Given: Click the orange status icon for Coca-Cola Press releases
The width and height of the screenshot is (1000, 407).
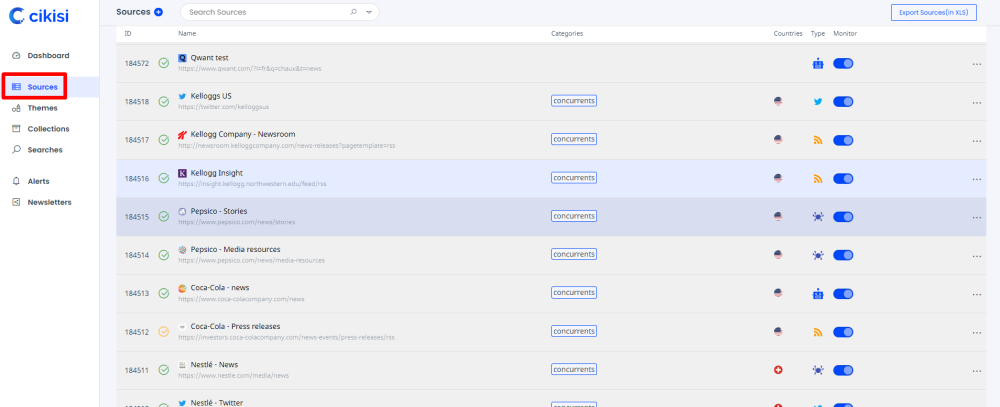Looking at the screenshot, I should coord(163,332).
